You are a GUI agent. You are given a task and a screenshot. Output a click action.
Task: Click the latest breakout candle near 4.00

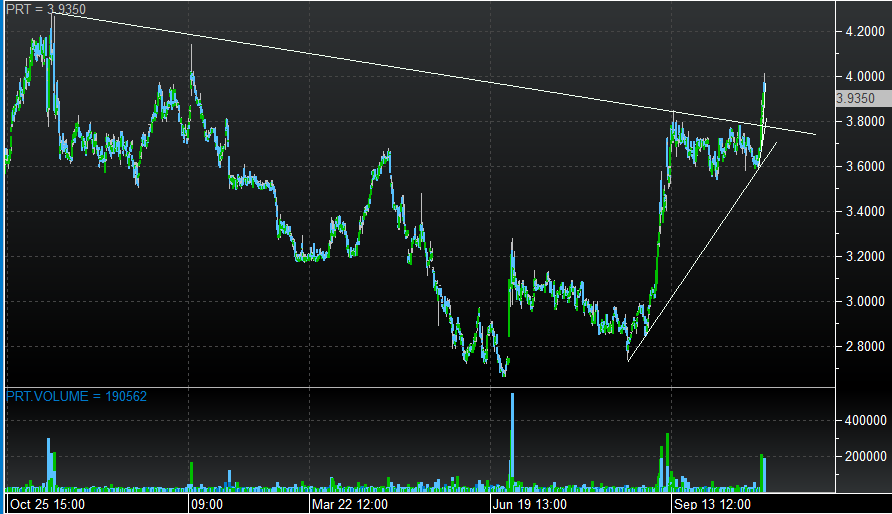pos(764,95)
